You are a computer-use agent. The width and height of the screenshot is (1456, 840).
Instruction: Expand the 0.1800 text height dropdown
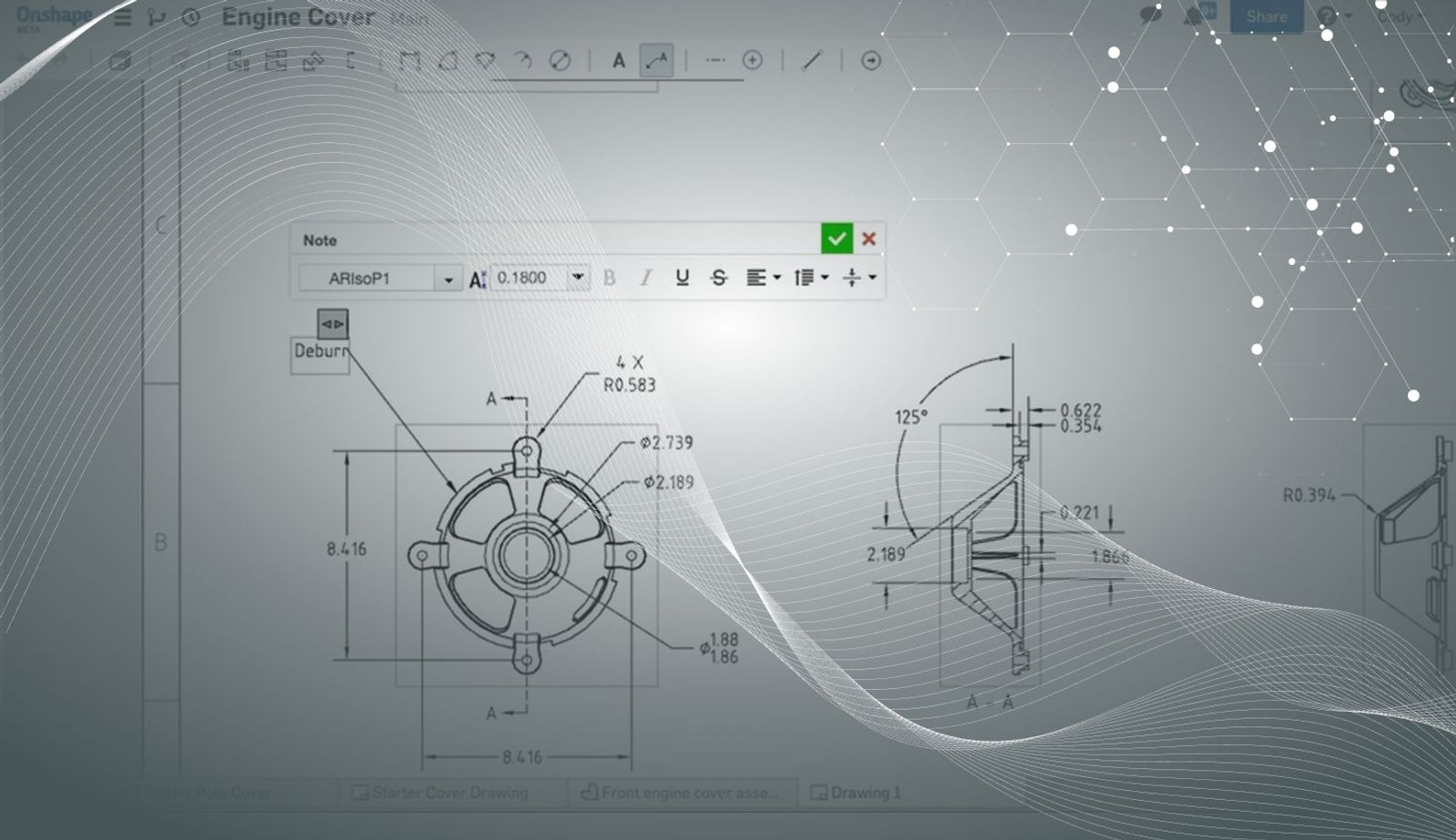point(578,278)
